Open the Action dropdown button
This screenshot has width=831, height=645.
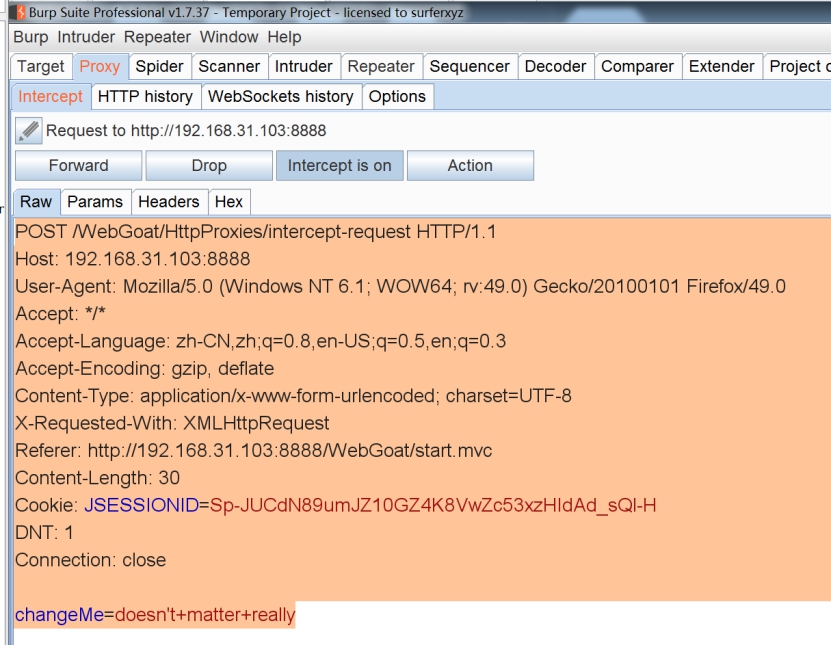coord(470,166)
